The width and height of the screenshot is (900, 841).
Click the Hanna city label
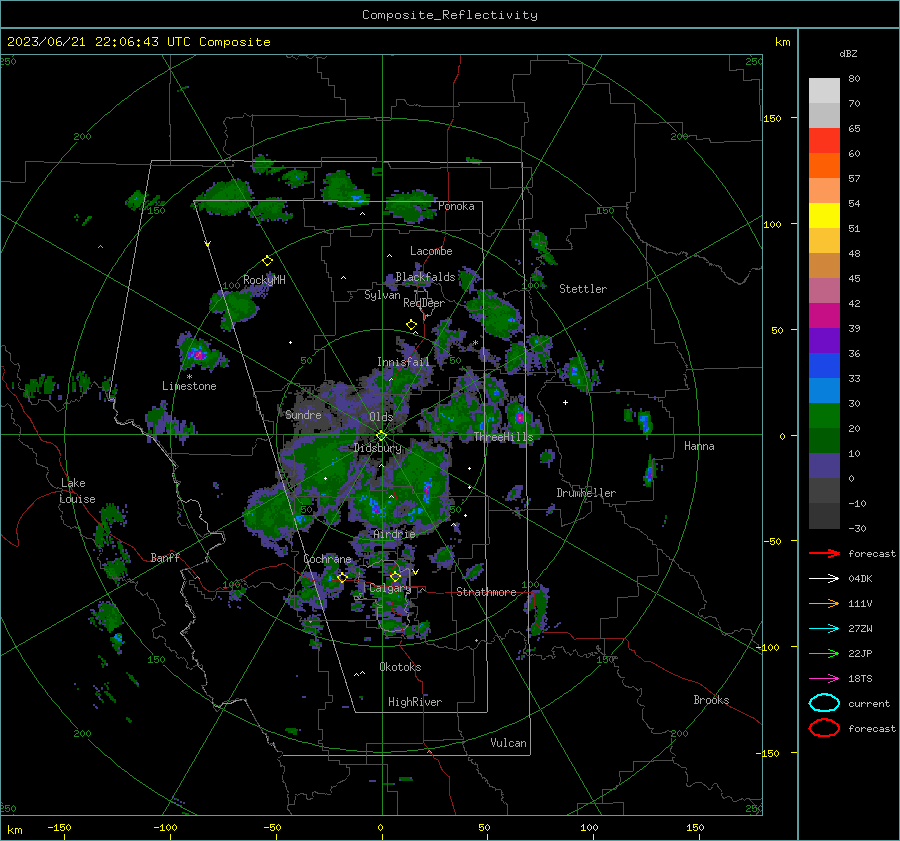point(699,446)
